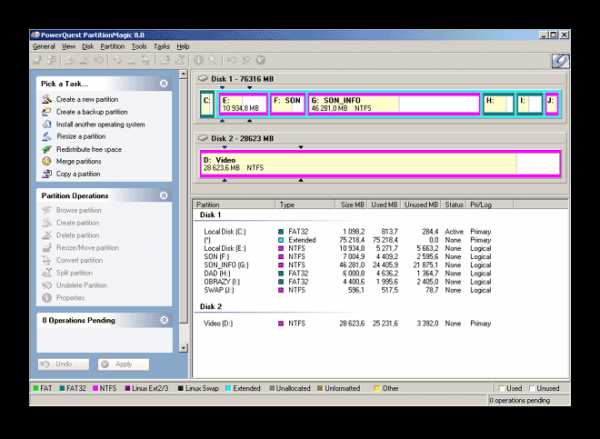Click the Resize a partition task icon
The width and height of the screenshot is (600, 439).
point(47,136)
